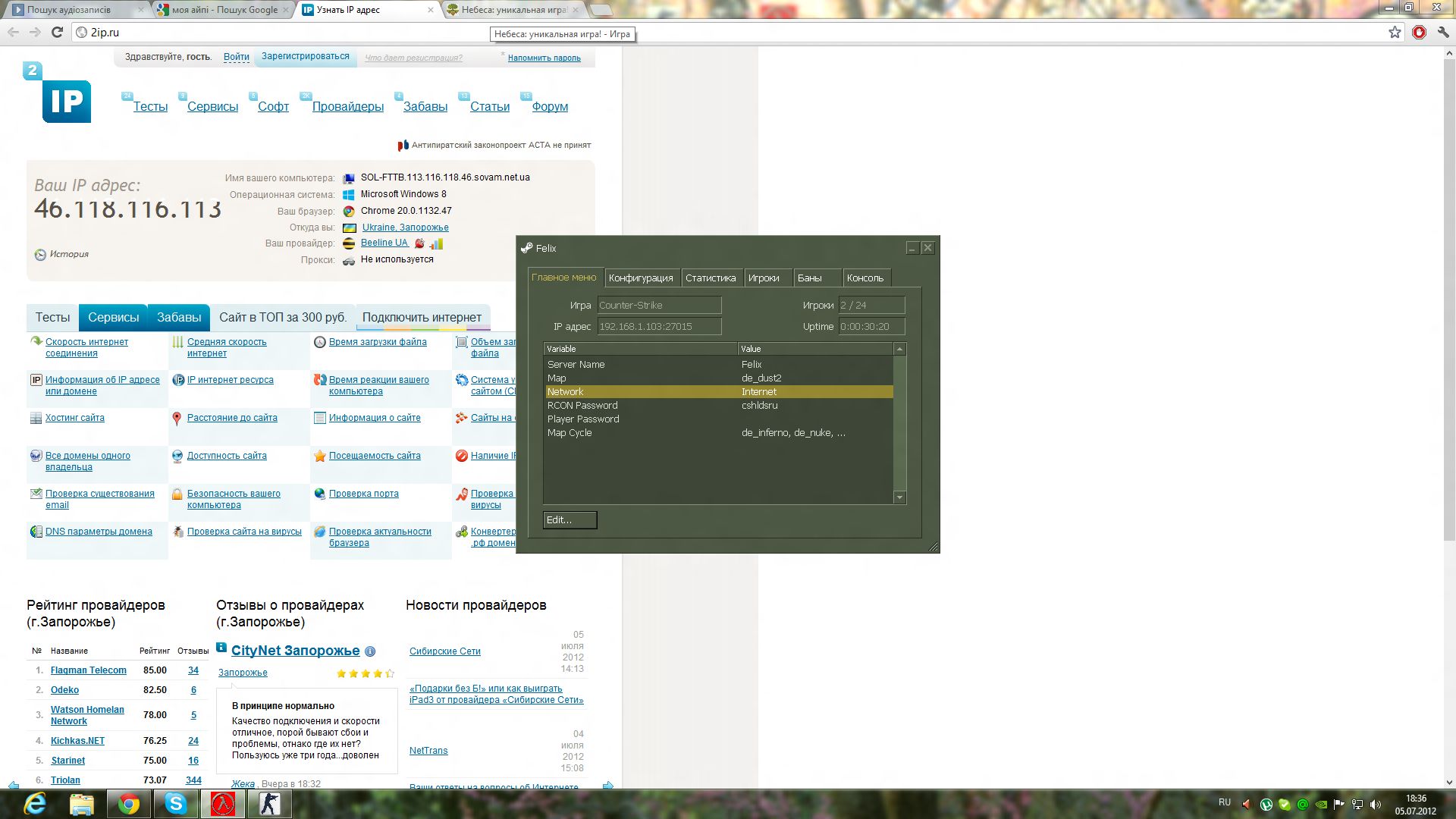The image size is (1456, 819).
Task: Click the volume speaker tray icon
Action: click(x=1376, y=804)
